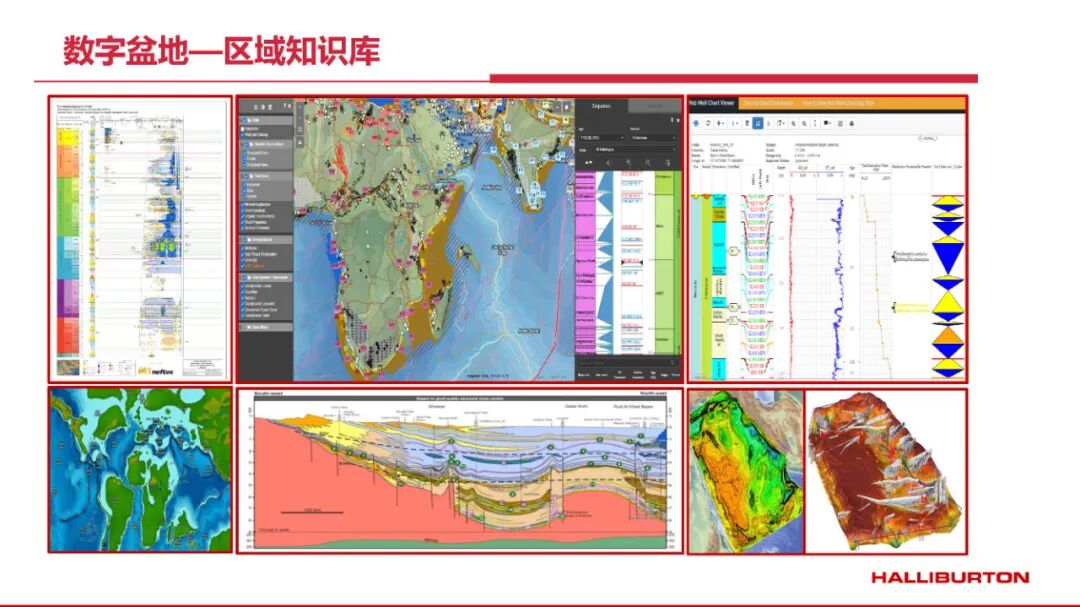Switch to the inactive grey tab beside Sequence
Screen dimensions: 1080x607
coord(654,106)
